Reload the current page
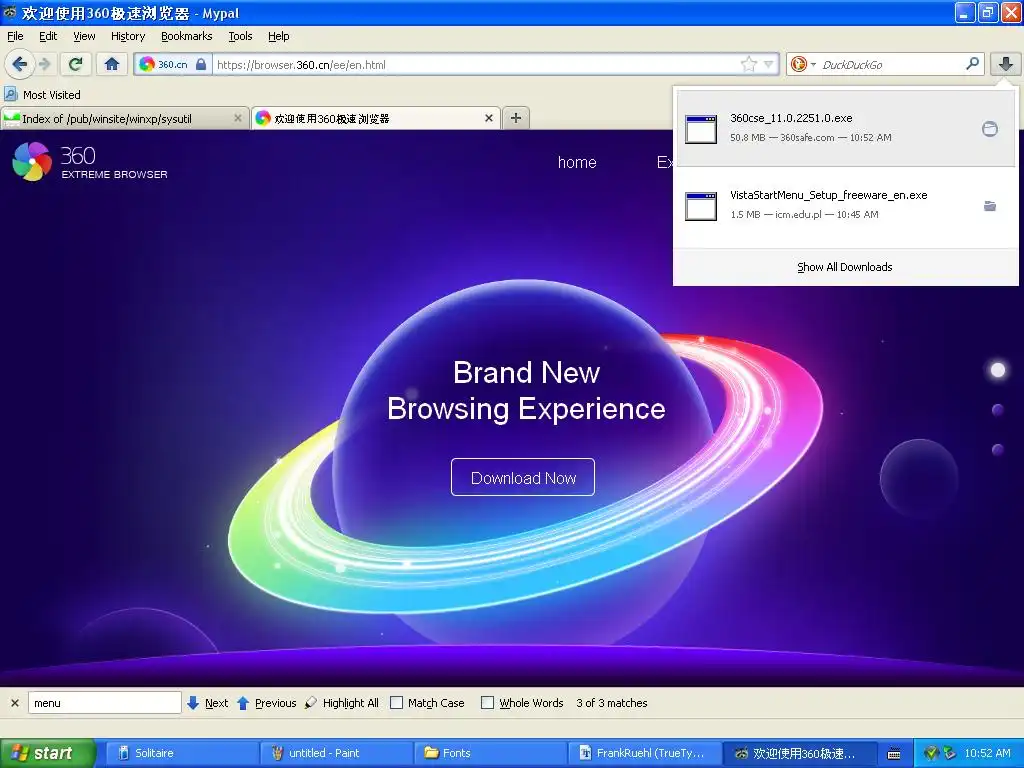Viewport: 1024px width, 768px height. (x=76, y=64)
